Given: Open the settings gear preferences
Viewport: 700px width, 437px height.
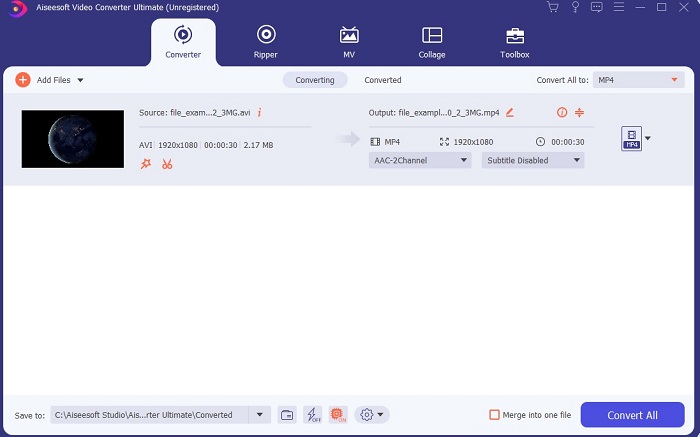Looking at the screenshot, I should coord(367,415).
